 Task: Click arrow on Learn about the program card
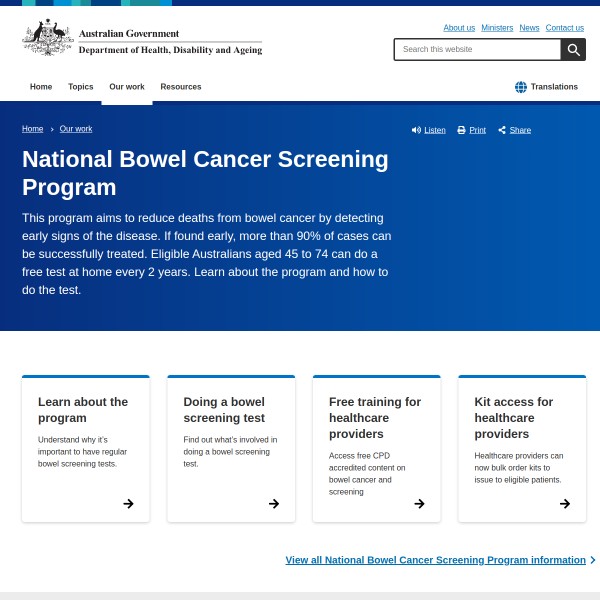(x=128, y=504)
